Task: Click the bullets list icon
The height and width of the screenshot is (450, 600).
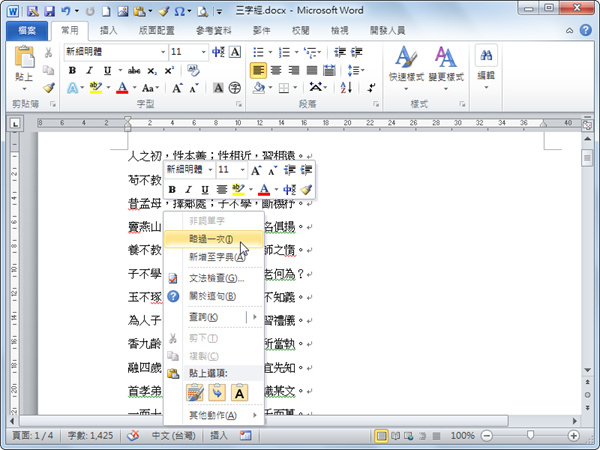Action: pyautogui.click(x=259, y=52)
